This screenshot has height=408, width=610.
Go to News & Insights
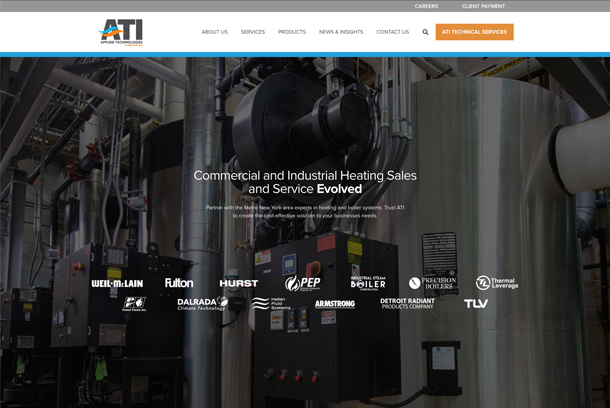pos(341,32)
